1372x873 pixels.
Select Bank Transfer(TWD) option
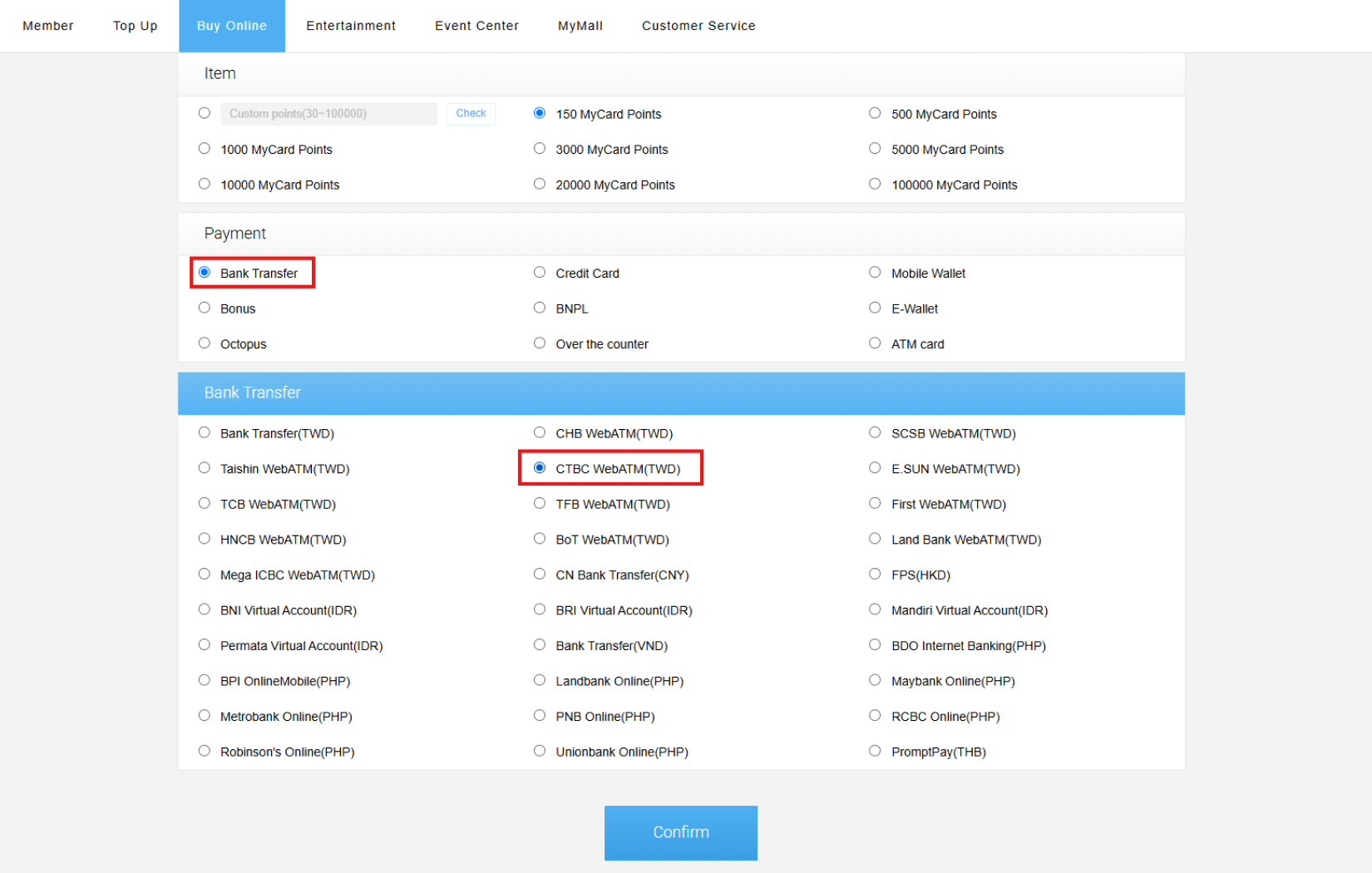pyautogui.click(x=205, y=432)
